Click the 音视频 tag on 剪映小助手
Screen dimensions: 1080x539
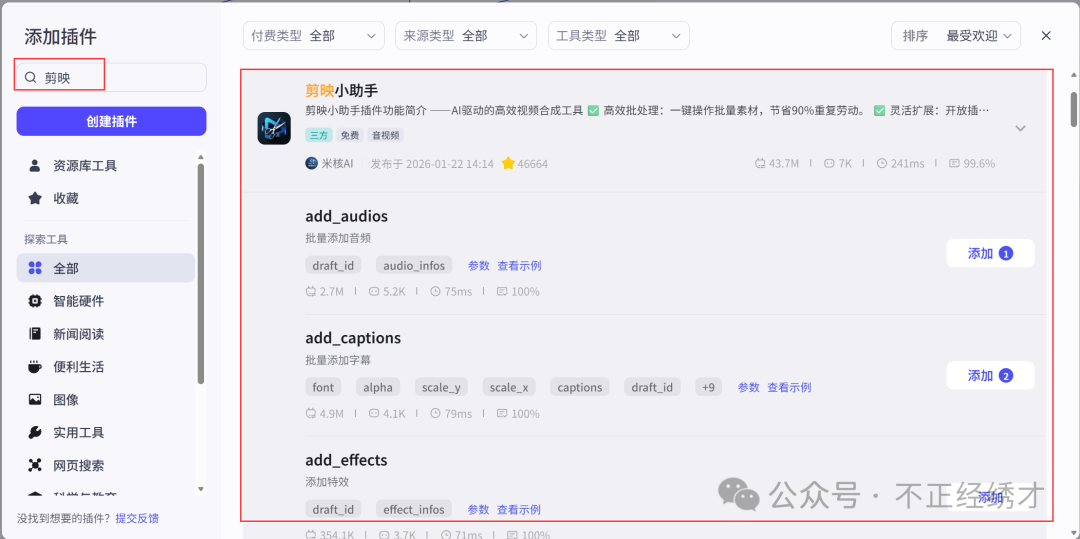coord(385,136)
